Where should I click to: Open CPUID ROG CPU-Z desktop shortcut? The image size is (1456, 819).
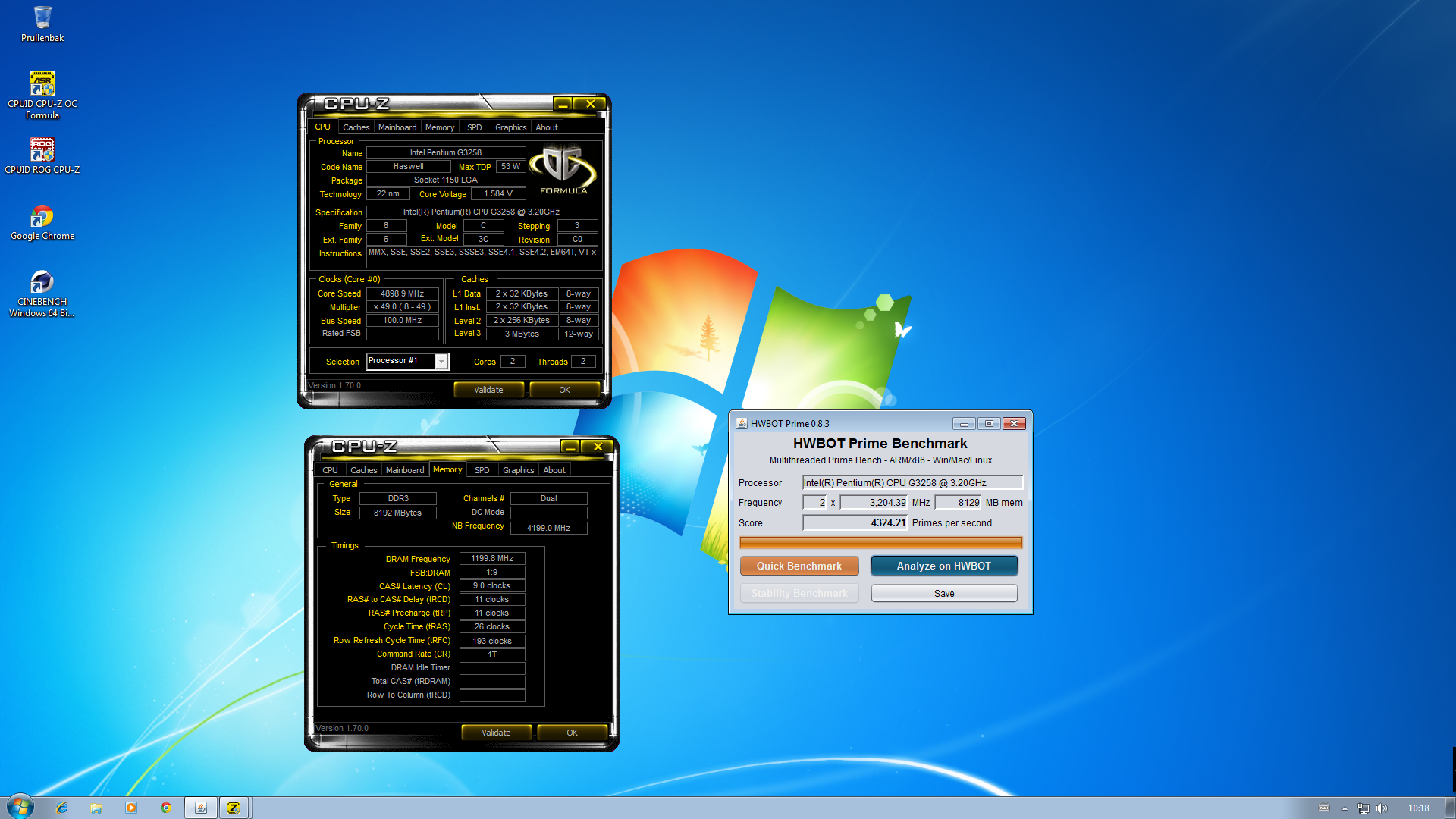[42, 155]
